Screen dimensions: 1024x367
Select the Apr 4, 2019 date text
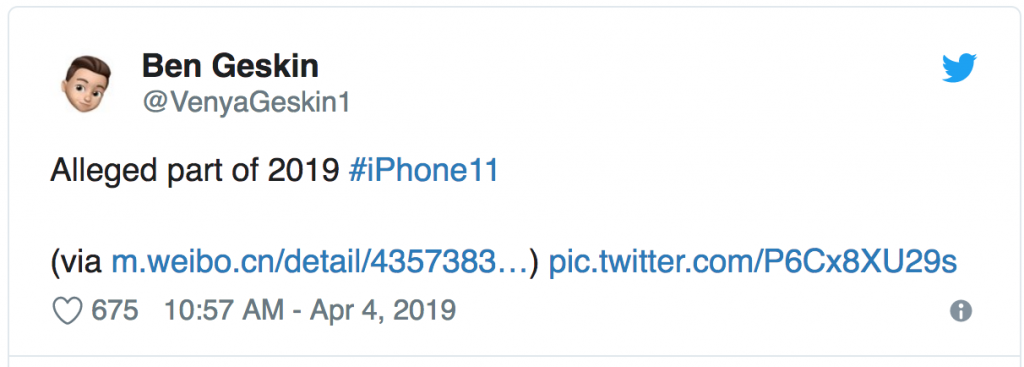tap(382, 311)
